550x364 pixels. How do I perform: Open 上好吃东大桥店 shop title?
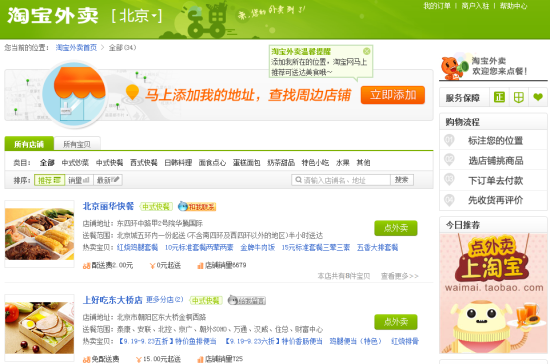(113, 300)
